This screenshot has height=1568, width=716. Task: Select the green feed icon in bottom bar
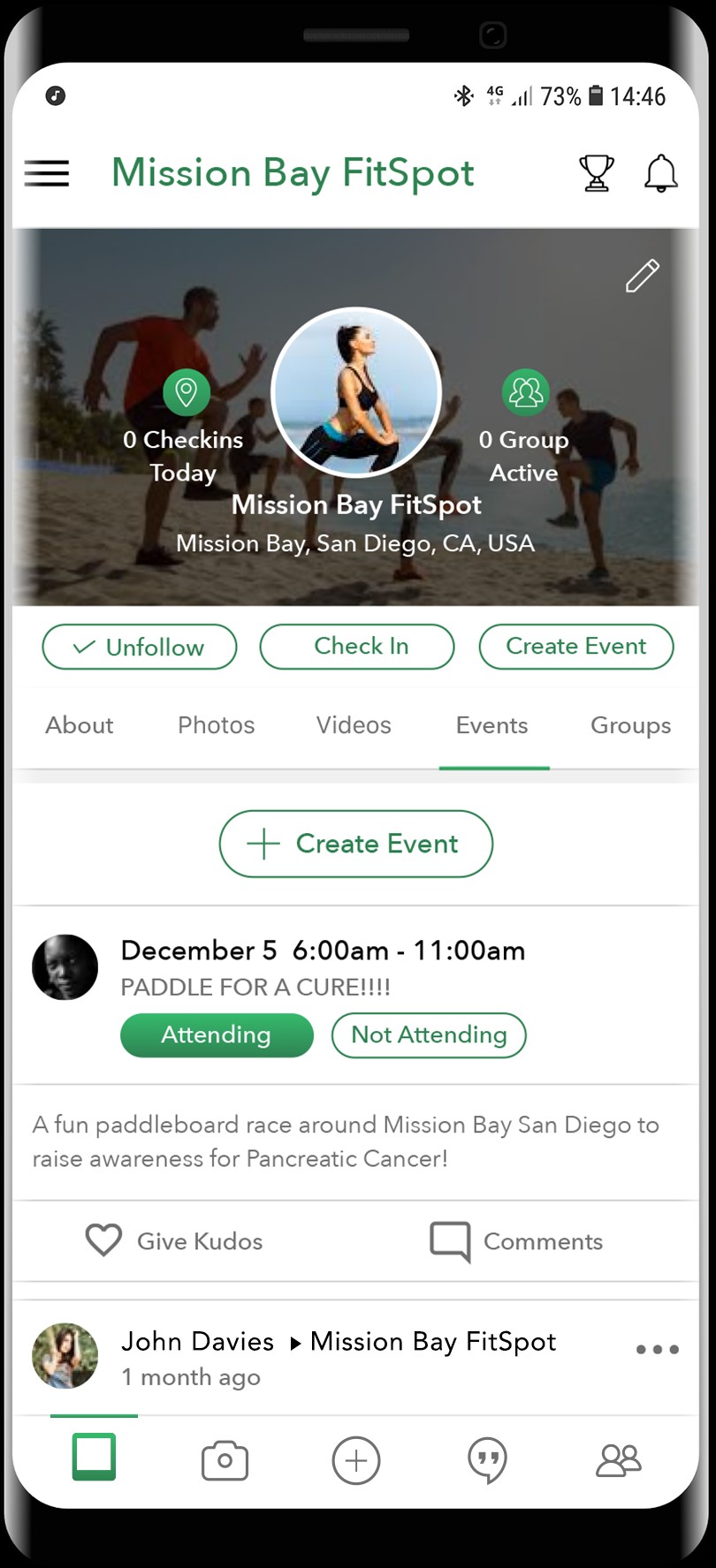(x=95, y=1457)
